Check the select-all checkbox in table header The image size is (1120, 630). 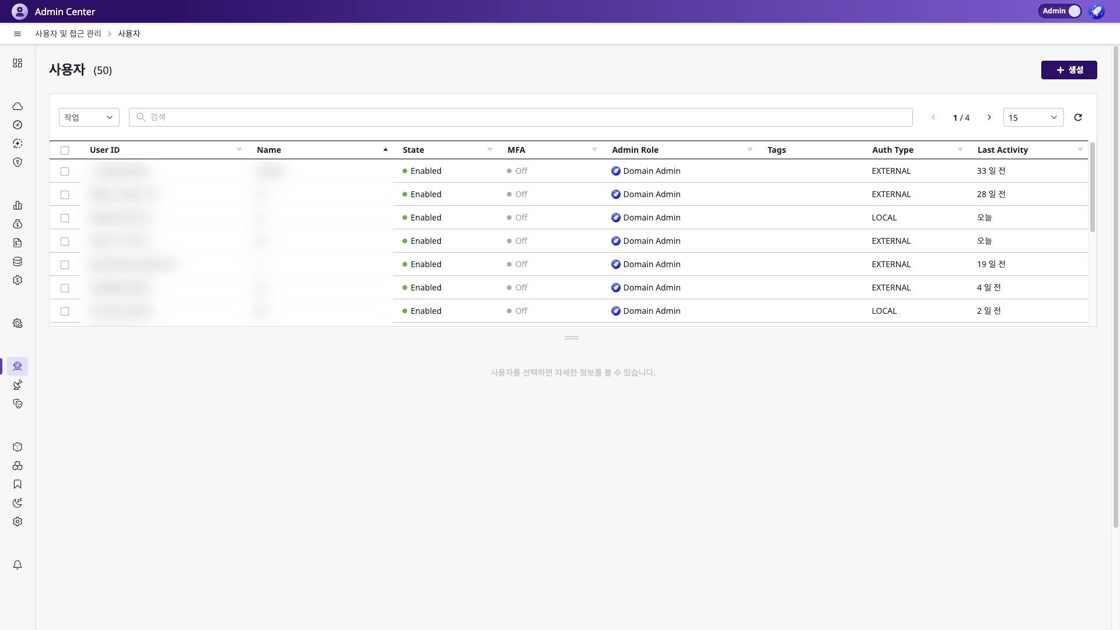(65, 150)
